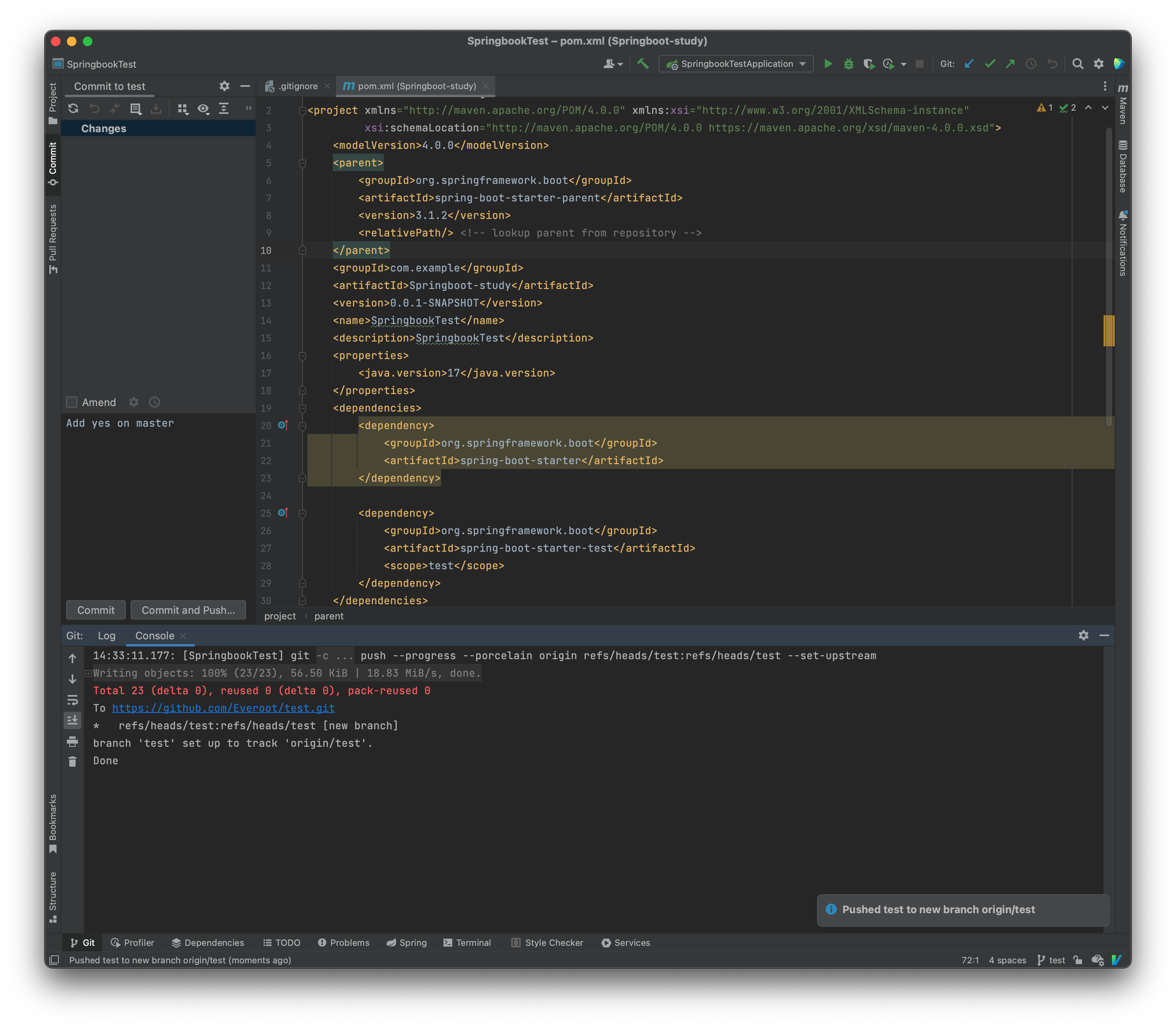Click the Commit button
This screenshot has height=1027, width=1176.
[x=96, y=610]
